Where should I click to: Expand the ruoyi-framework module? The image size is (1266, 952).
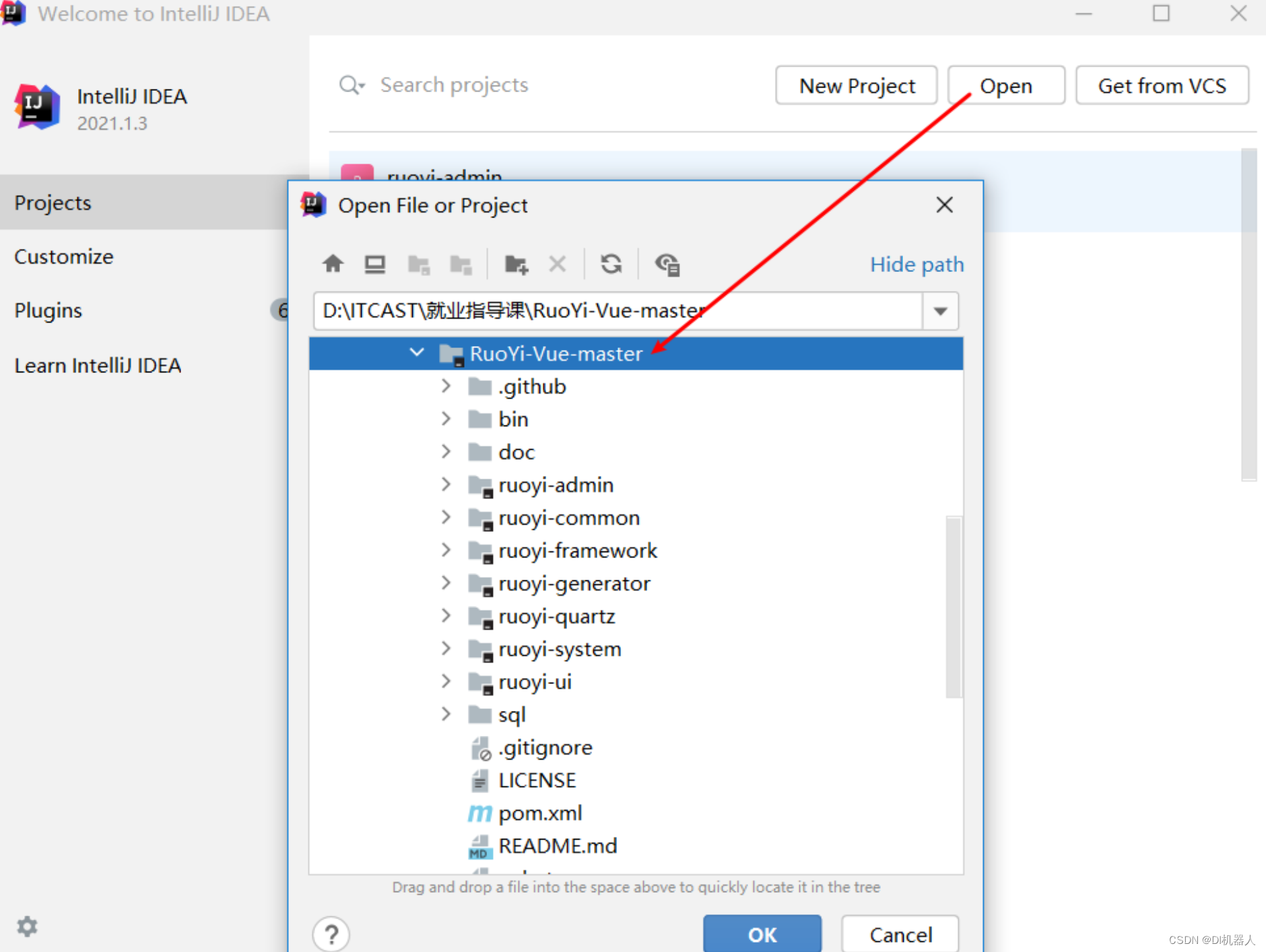pos(446,550)
